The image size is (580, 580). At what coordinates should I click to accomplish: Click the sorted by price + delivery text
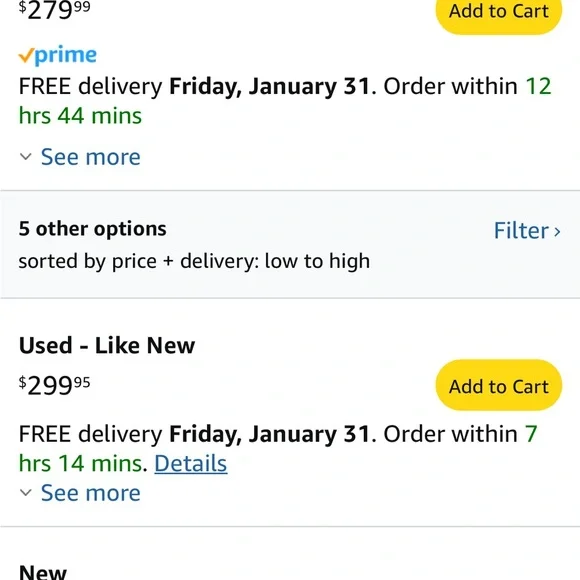pos(194,261)
